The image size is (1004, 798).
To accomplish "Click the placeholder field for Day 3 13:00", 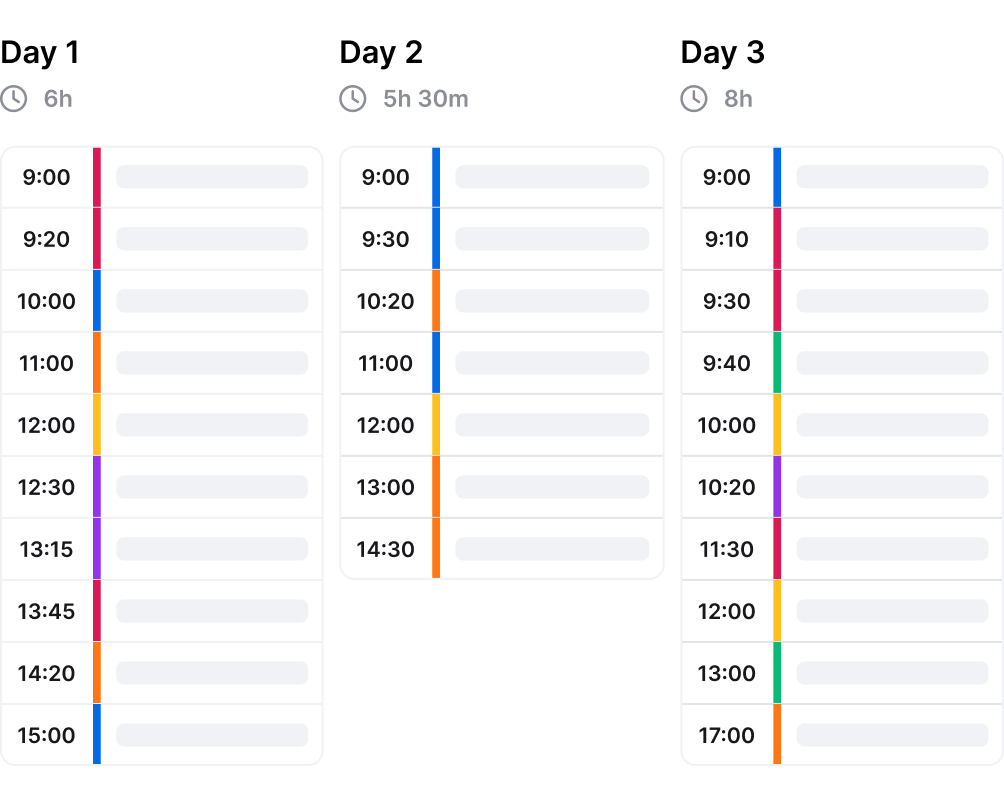I will 892,673.
